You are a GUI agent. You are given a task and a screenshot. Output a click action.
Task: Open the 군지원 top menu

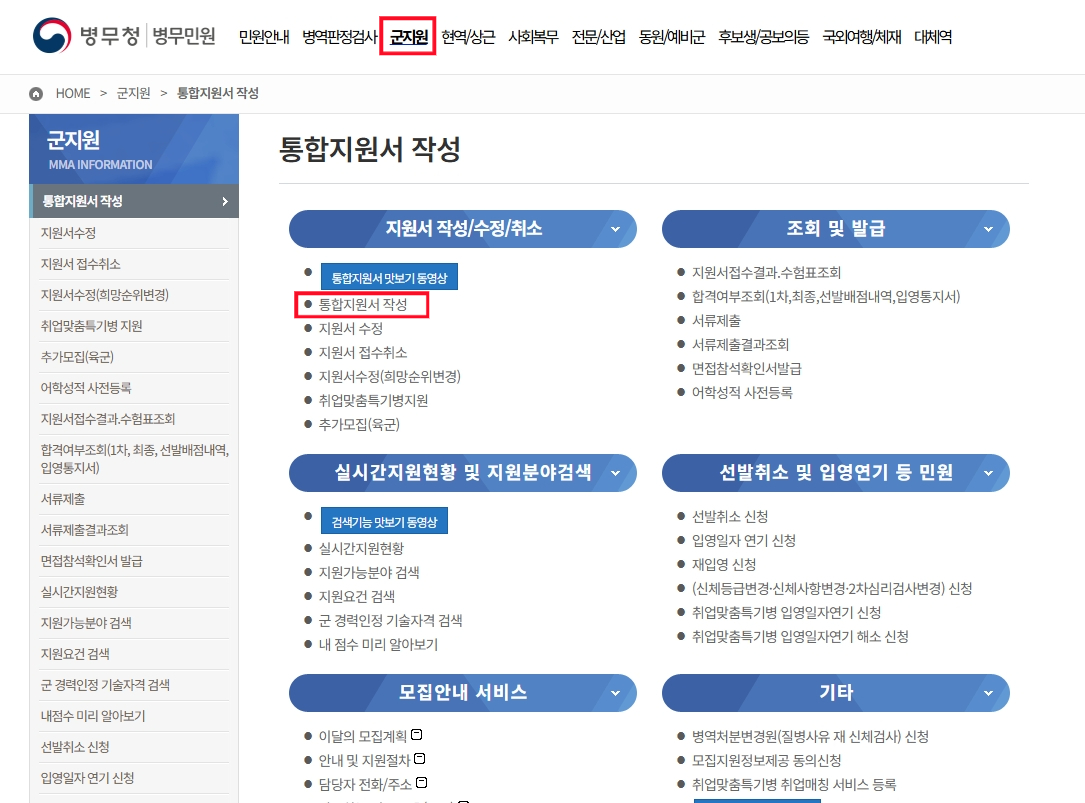tap(408, 37)
